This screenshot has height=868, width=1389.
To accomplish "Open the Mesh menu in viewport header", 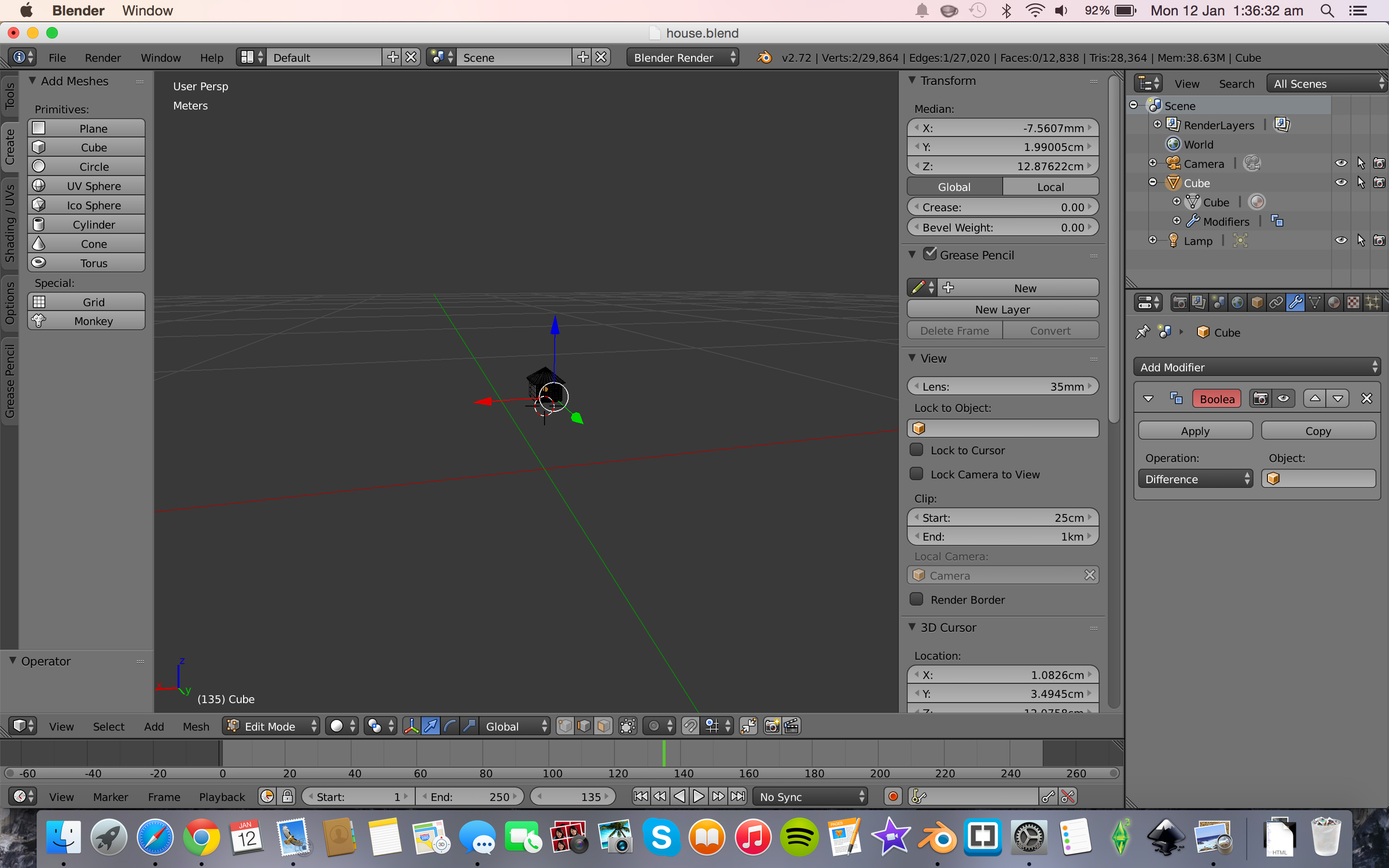I will [196, 726].
